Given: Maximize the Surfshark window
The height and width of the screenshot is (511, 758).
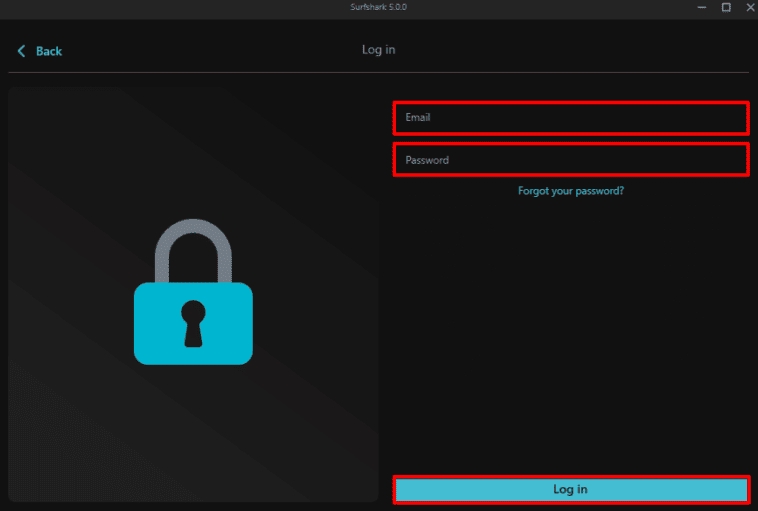Looking at the screenshot, I should (726, 7).
